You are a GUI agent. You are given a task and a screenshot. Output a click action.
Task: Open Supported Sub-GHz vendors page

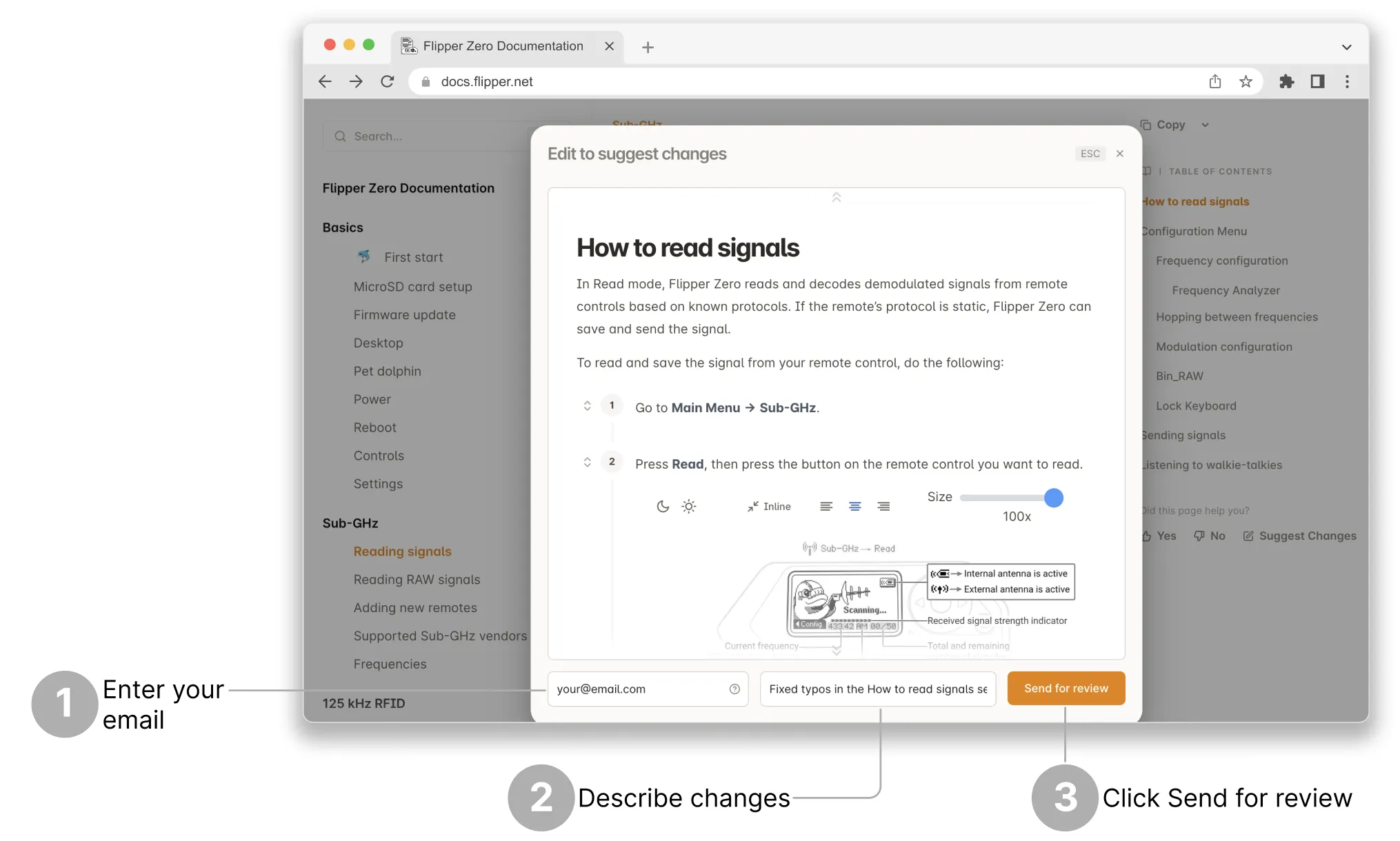point(441,637)
